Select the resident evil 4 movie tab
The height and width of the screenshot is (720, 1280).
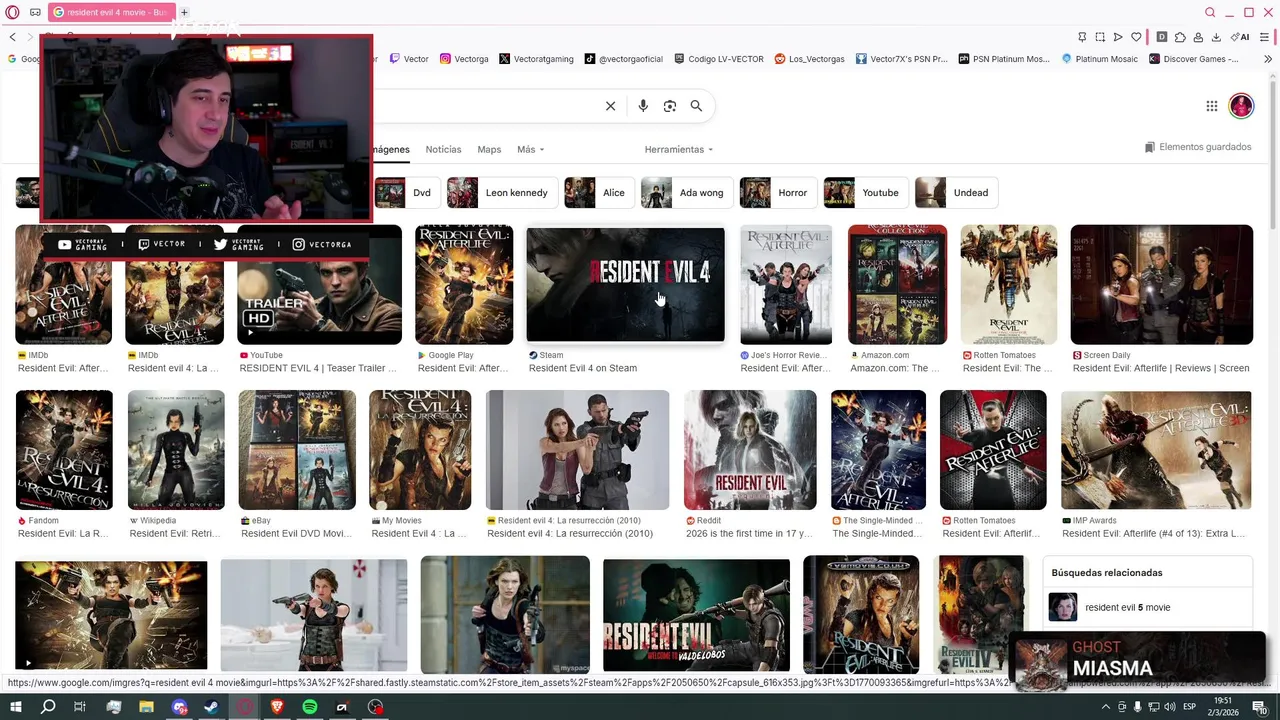pos(112,12)
